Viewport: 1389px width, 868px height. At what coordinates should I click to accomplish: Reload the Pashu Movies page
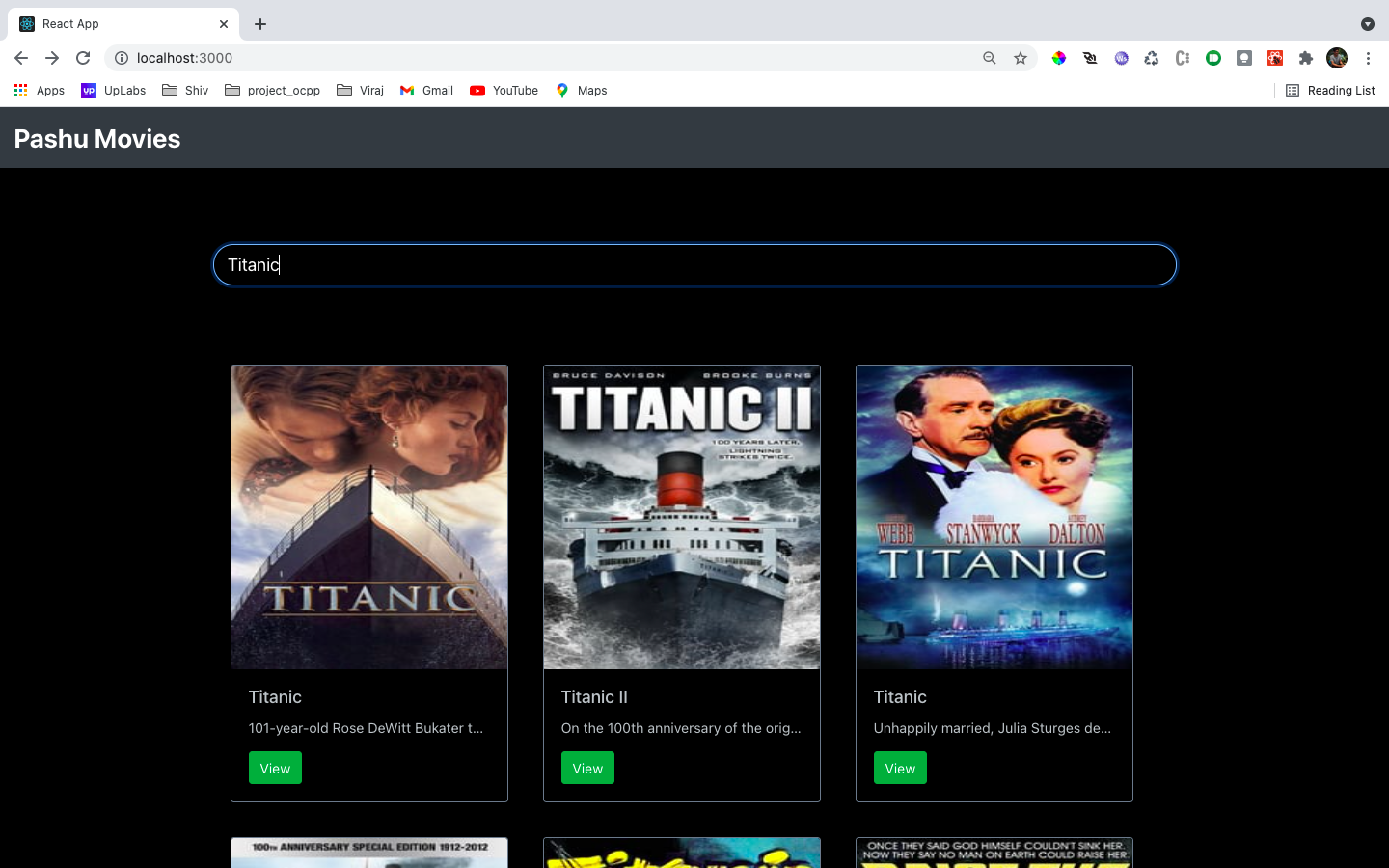click(83, 58)
